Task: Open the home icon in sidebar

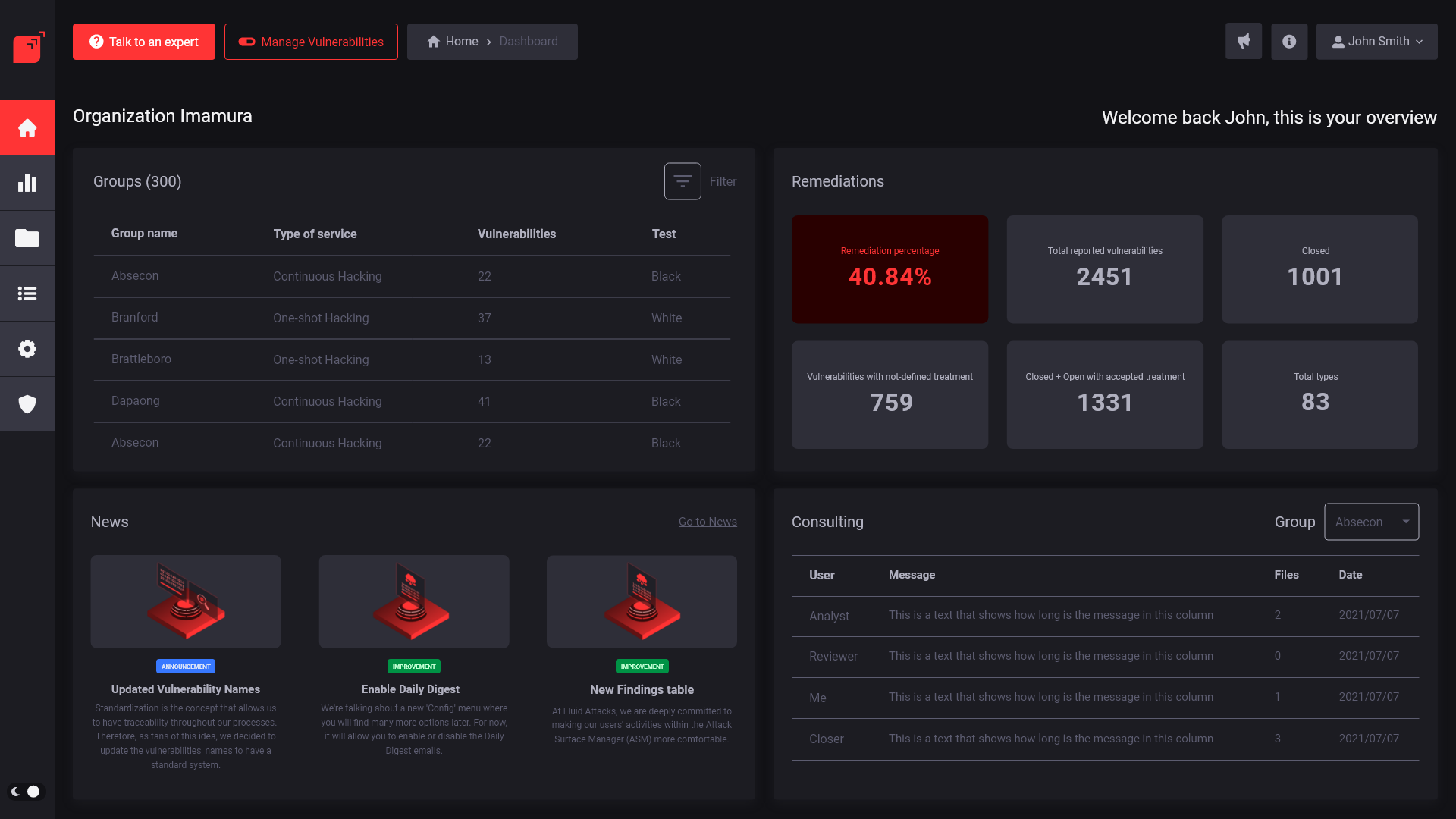Action: click(x=27, y=127)
